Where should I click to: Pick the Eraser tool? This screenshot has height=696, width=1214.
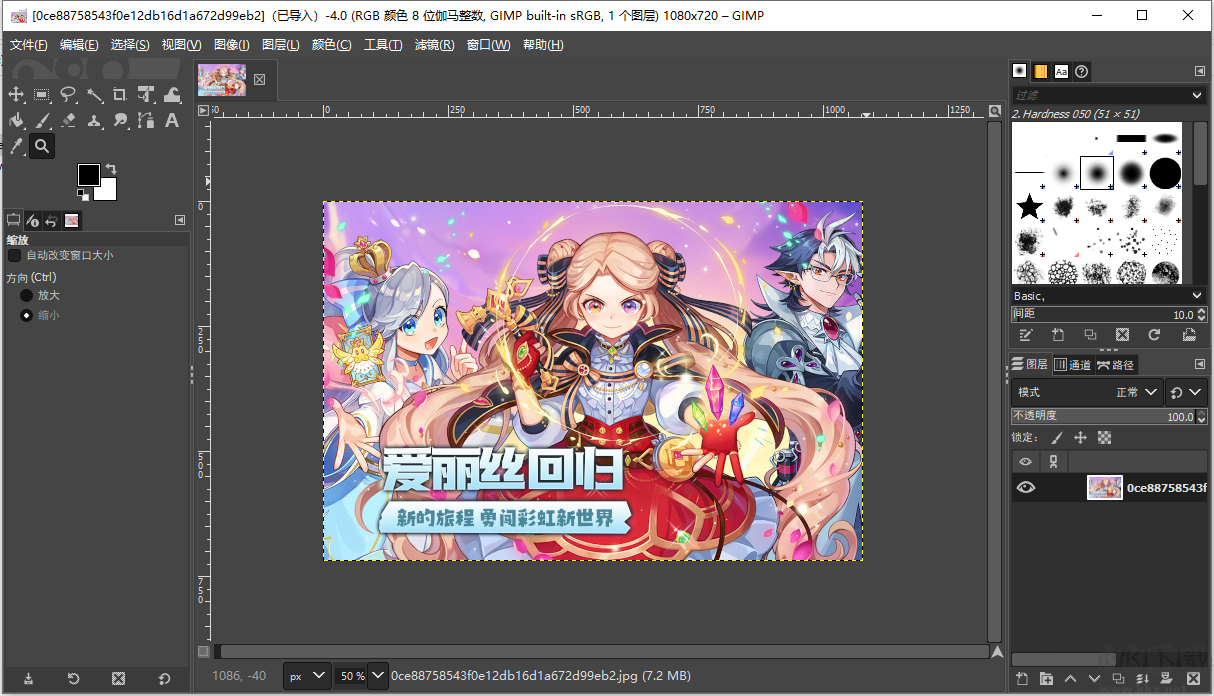[x=68, y=120]
